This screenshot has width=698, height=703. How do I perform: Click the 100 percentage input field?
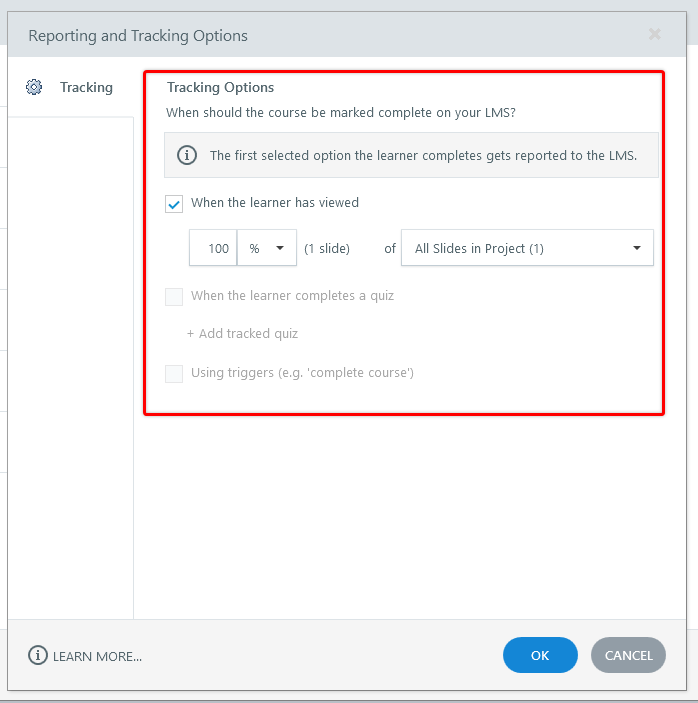214,249
